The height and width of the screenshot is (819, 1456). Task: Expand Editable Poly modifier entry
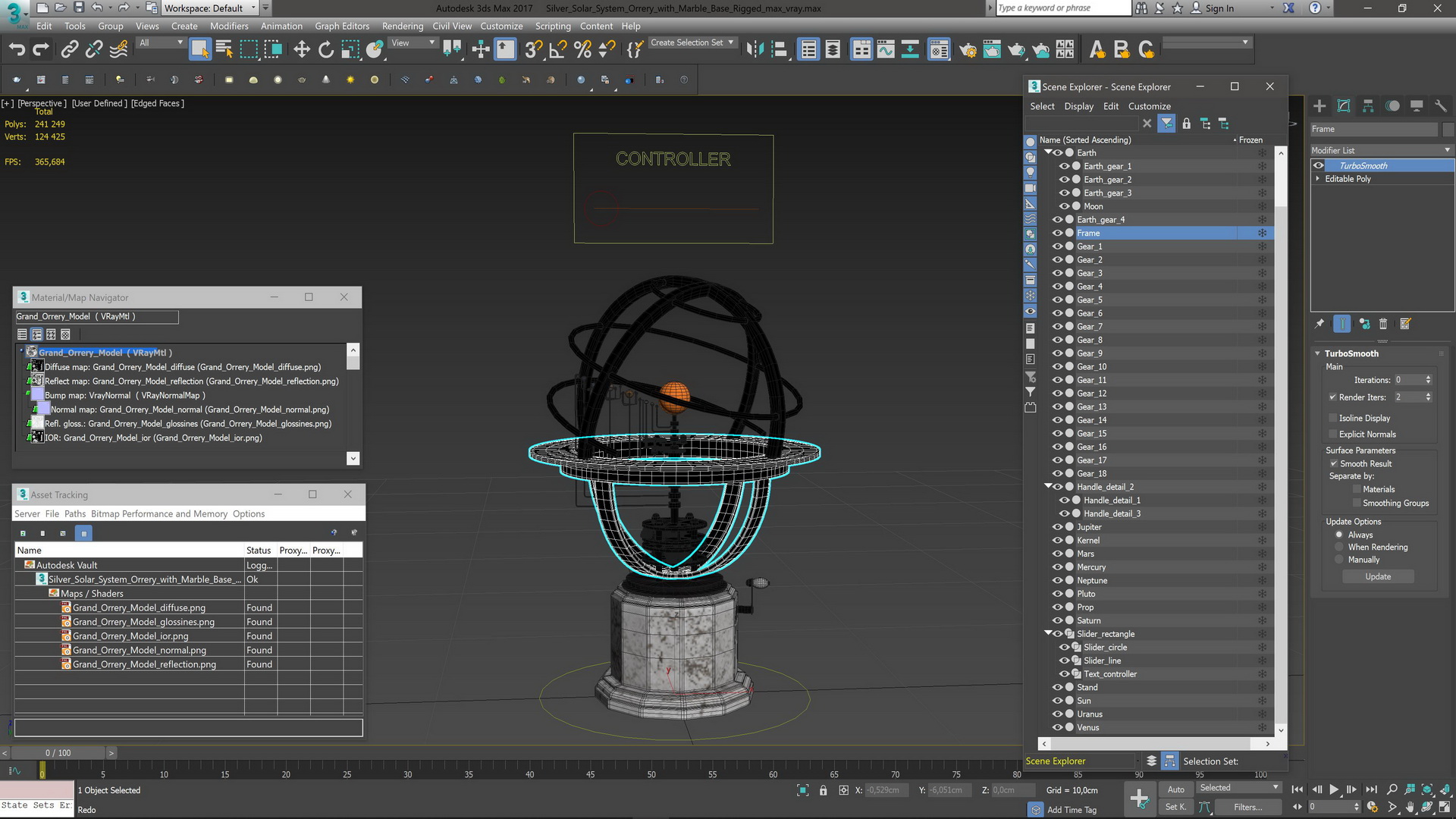1317,179
